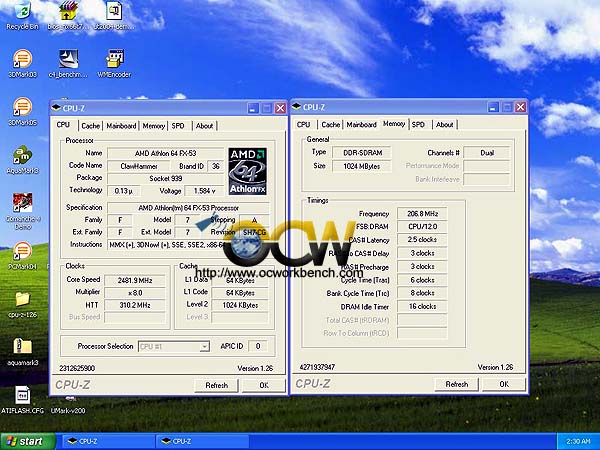This screenshot has height=450, width=600.
Task: Click the AMD Athlon FX logo image
Action: pyautogui.click(x=247, y=171)
